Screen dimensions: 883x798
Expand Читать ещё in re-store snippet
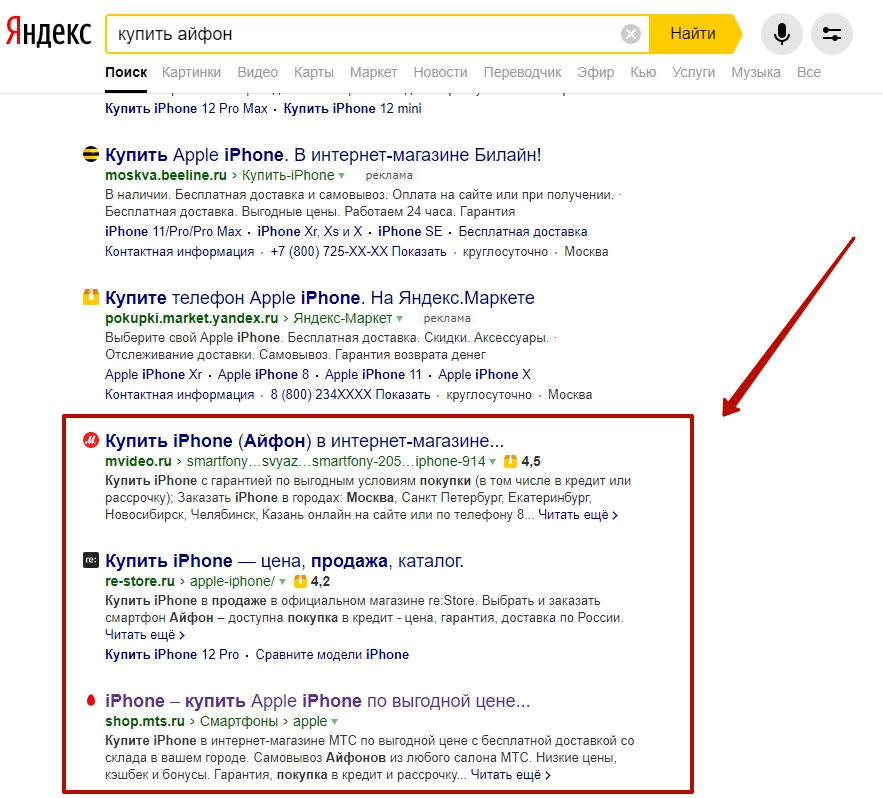click(x=145, y=635)
